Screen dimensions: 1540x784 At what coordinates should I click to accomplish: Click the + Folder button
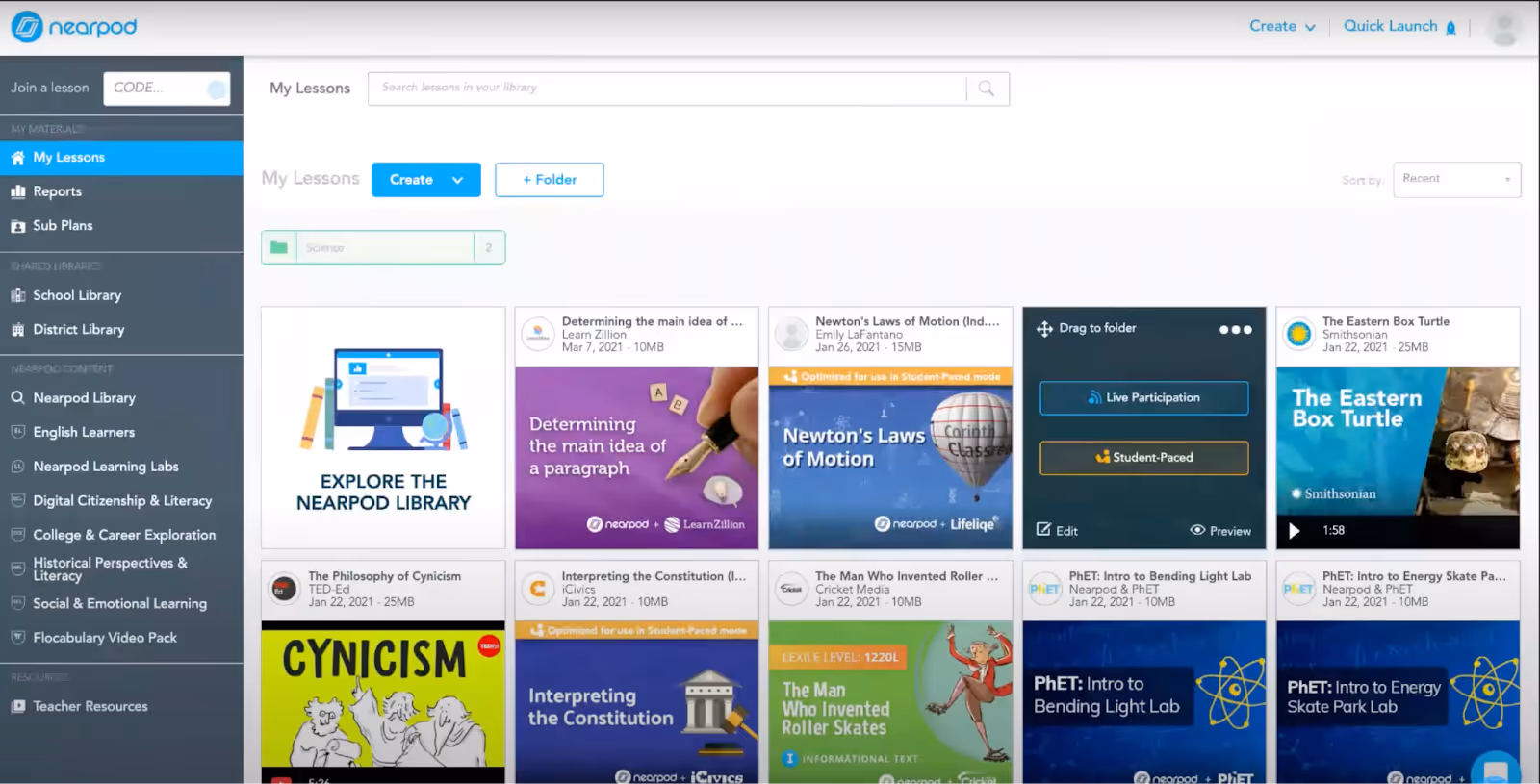[550, 180]
